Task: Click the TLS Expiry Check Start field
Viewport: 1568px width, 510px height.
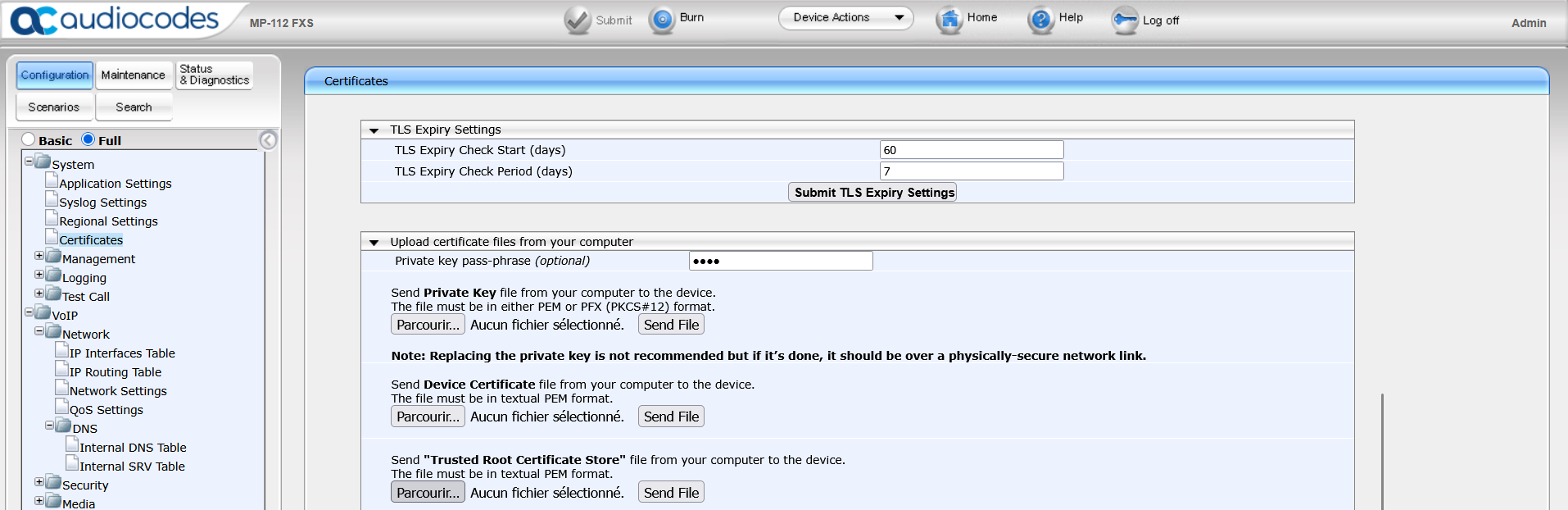Action: [971, 150]
